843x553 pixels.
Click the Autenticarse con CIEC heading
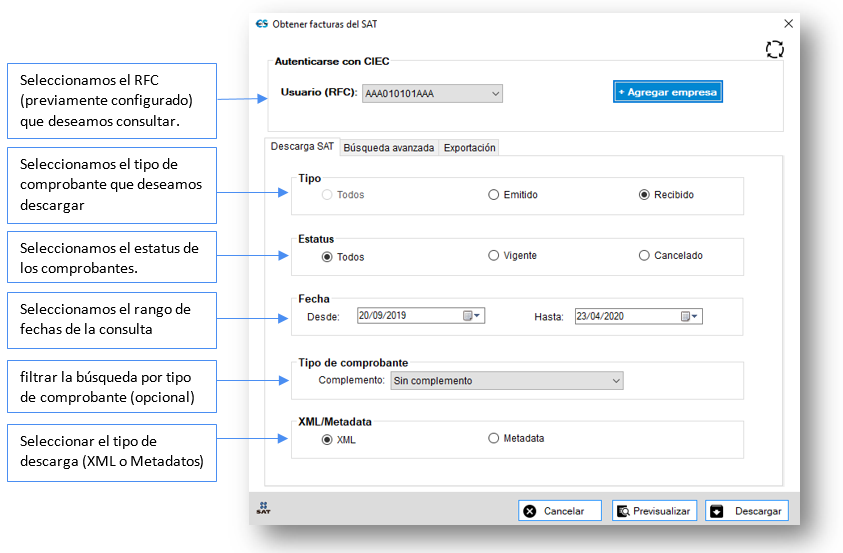332,61
